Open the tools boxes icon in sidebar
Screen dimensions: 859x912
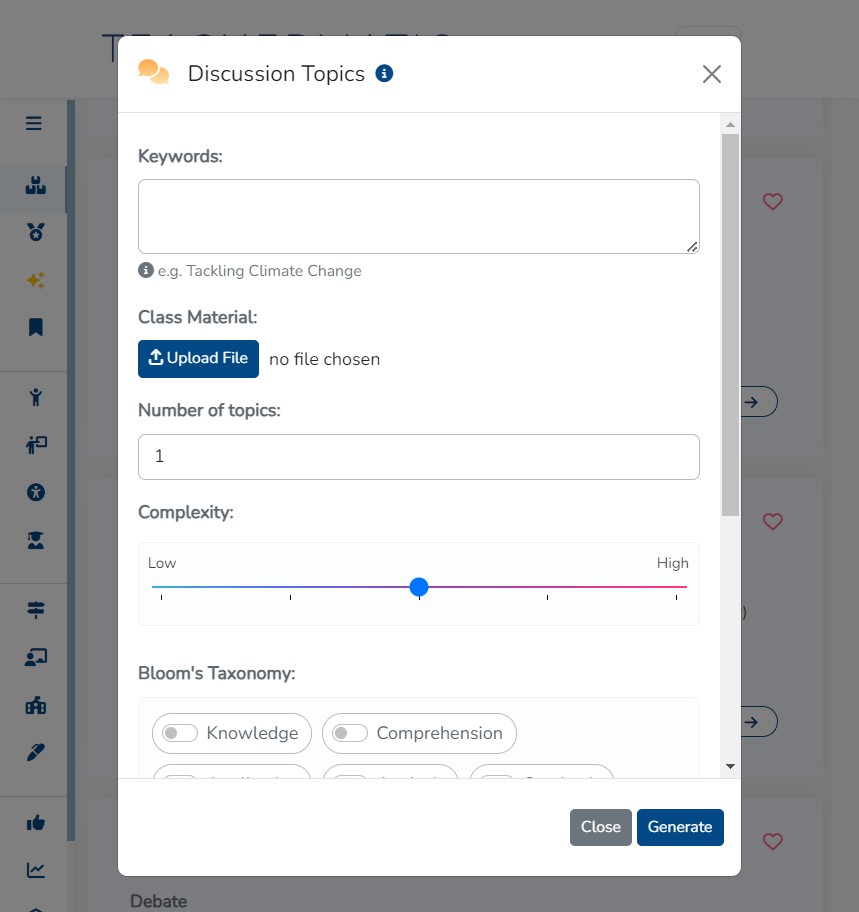click(x=35, y=186)
